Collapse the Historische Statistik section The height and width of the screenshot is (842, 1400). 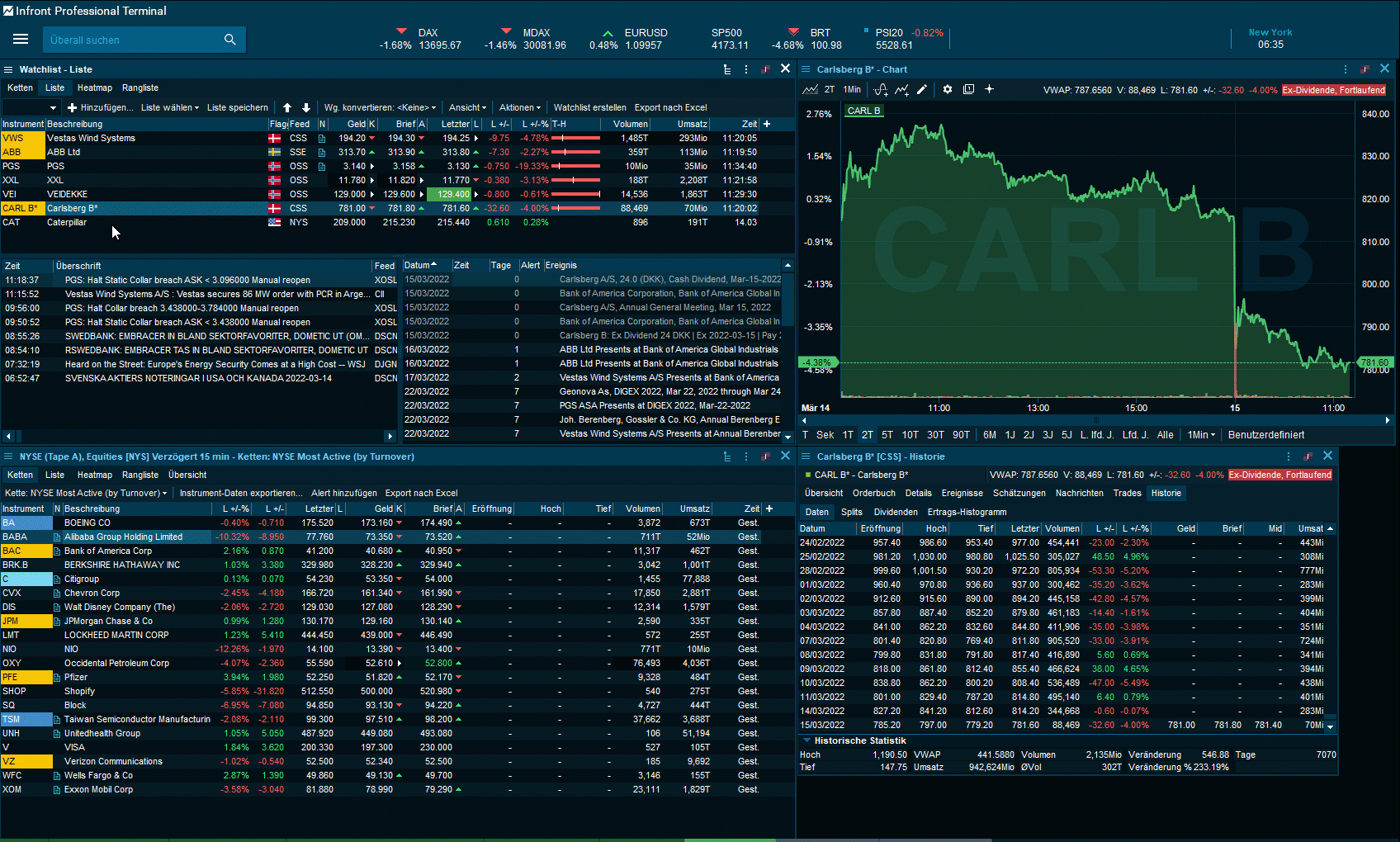[x=806, y=740]
